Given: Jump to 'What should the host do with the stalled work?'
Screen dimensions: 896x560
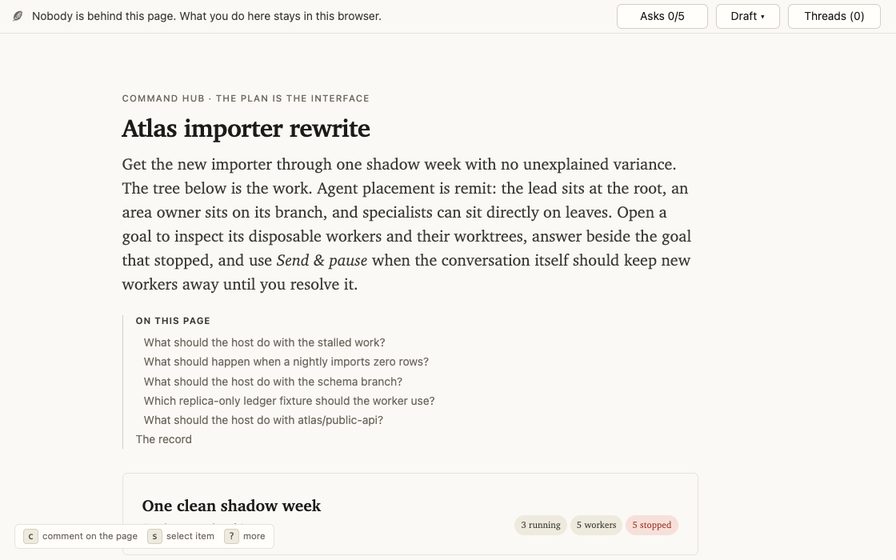Looking at the screenshot, I should tap(264, 342).
